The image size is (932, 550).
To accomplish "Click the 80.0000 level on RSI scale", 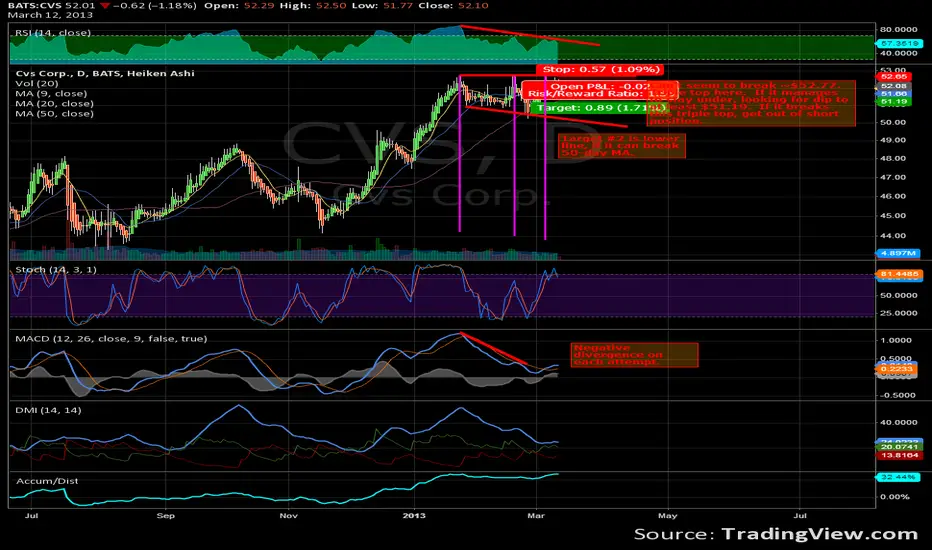I will [x=899, y=29].
